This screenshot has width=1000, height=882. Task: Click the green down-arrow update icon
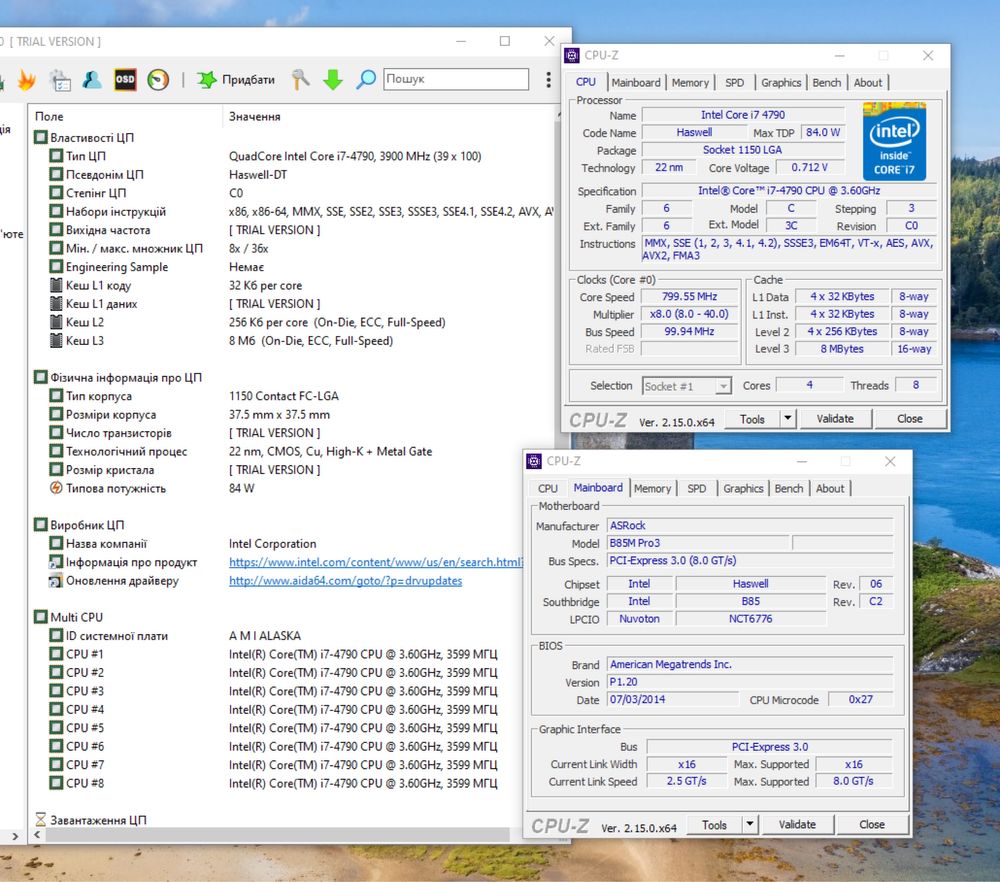point(332,80)
